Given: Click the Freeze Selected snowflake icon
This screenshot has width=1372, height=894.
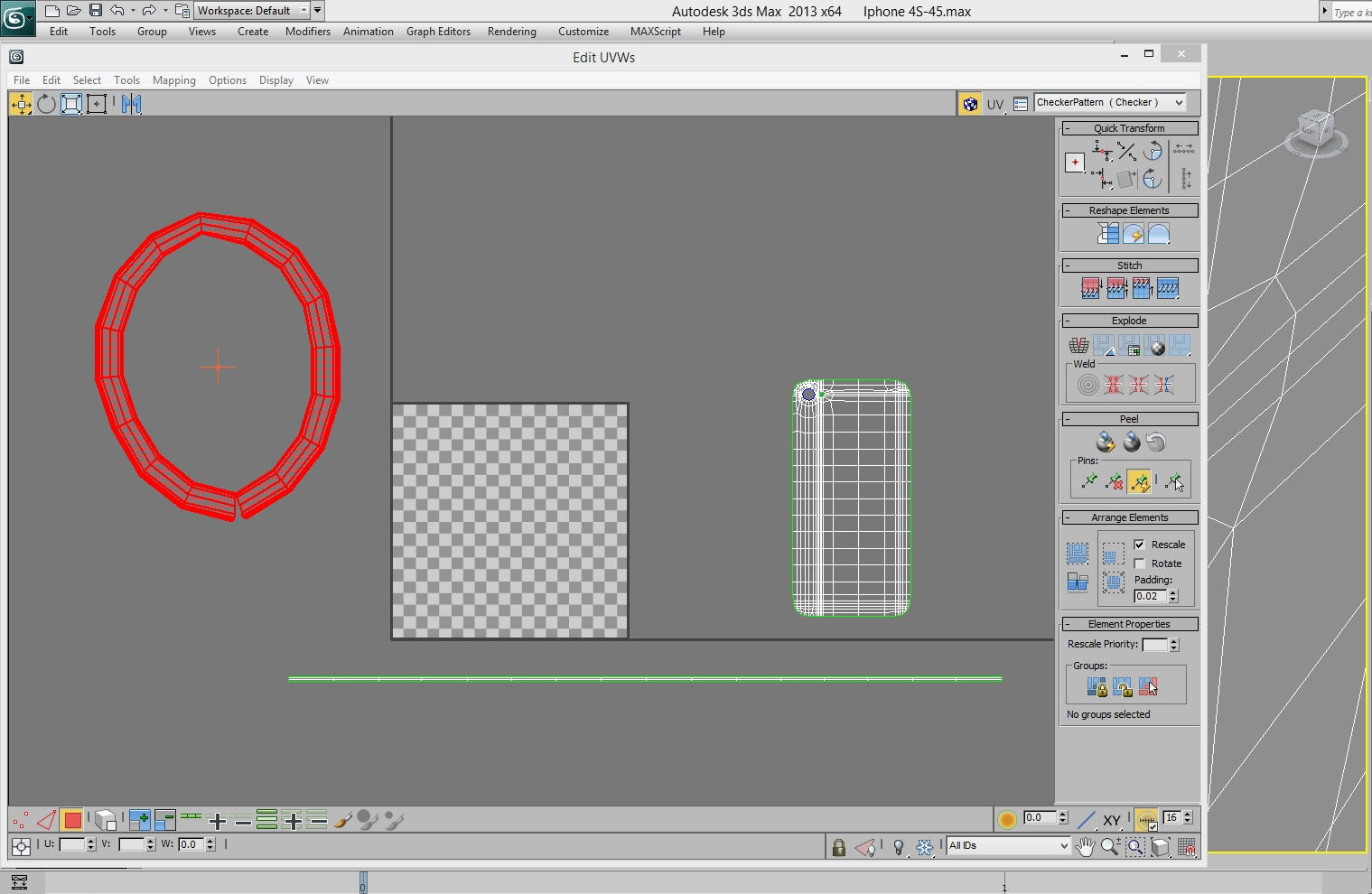Looking at the screenshot, I should tap(924, 847).
